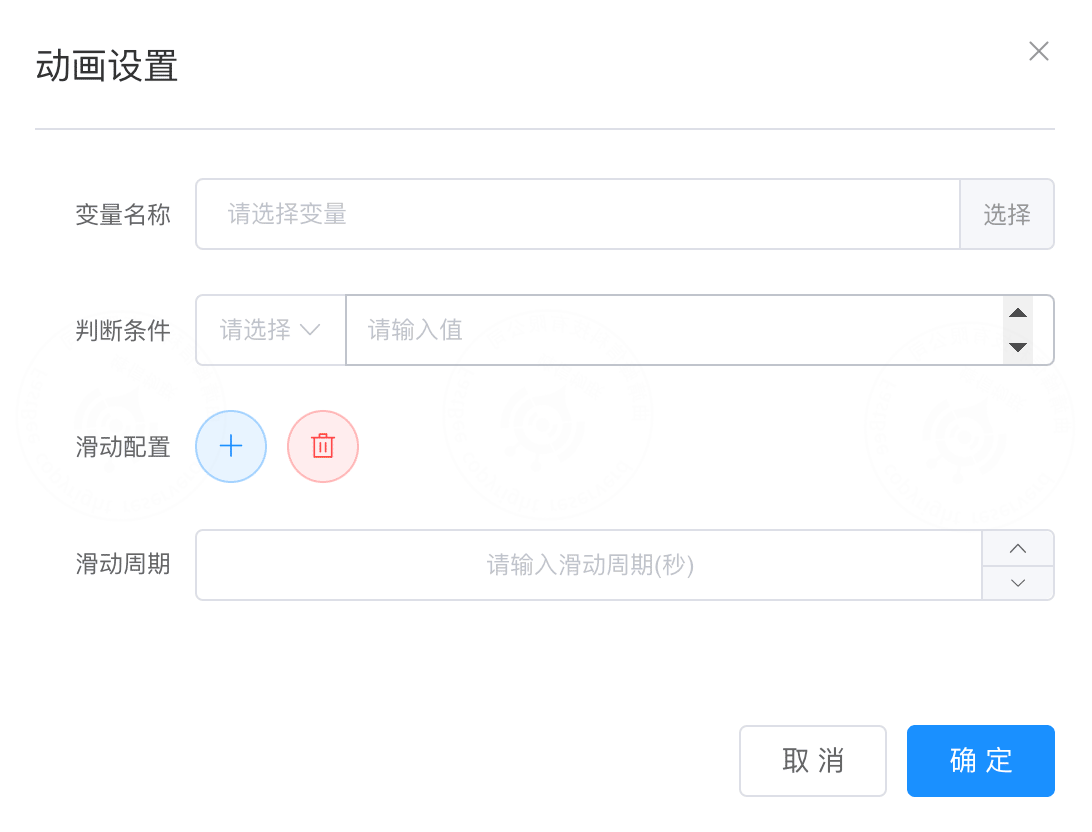Image resolution: width=1092 pixels, height=832 pixels.
Task: Close the 动画设置 dialog with the X
Action: 1038,51
